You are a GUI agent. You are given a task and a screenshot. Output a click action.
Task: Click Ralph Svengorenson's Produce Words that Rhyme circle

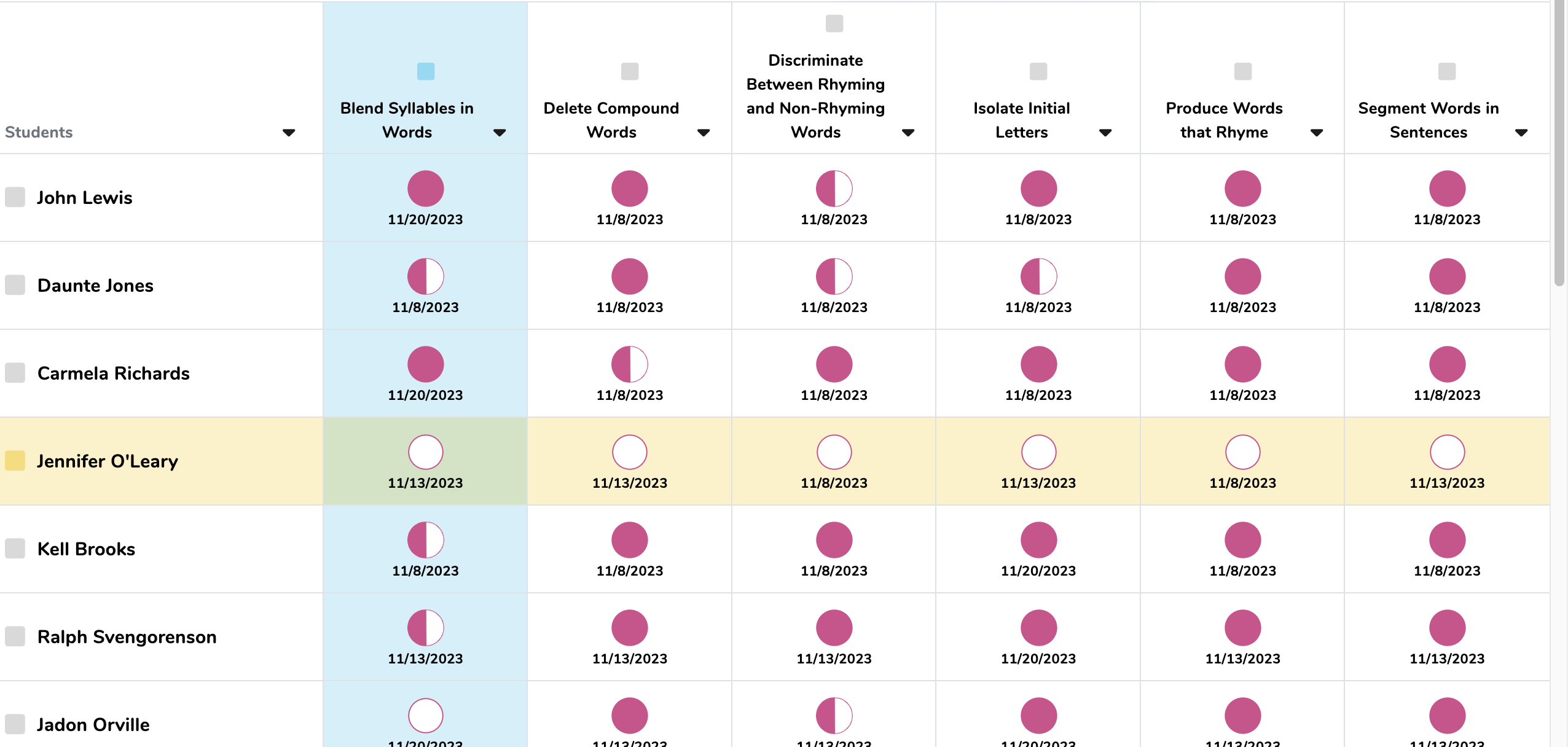click(1242, 628)
